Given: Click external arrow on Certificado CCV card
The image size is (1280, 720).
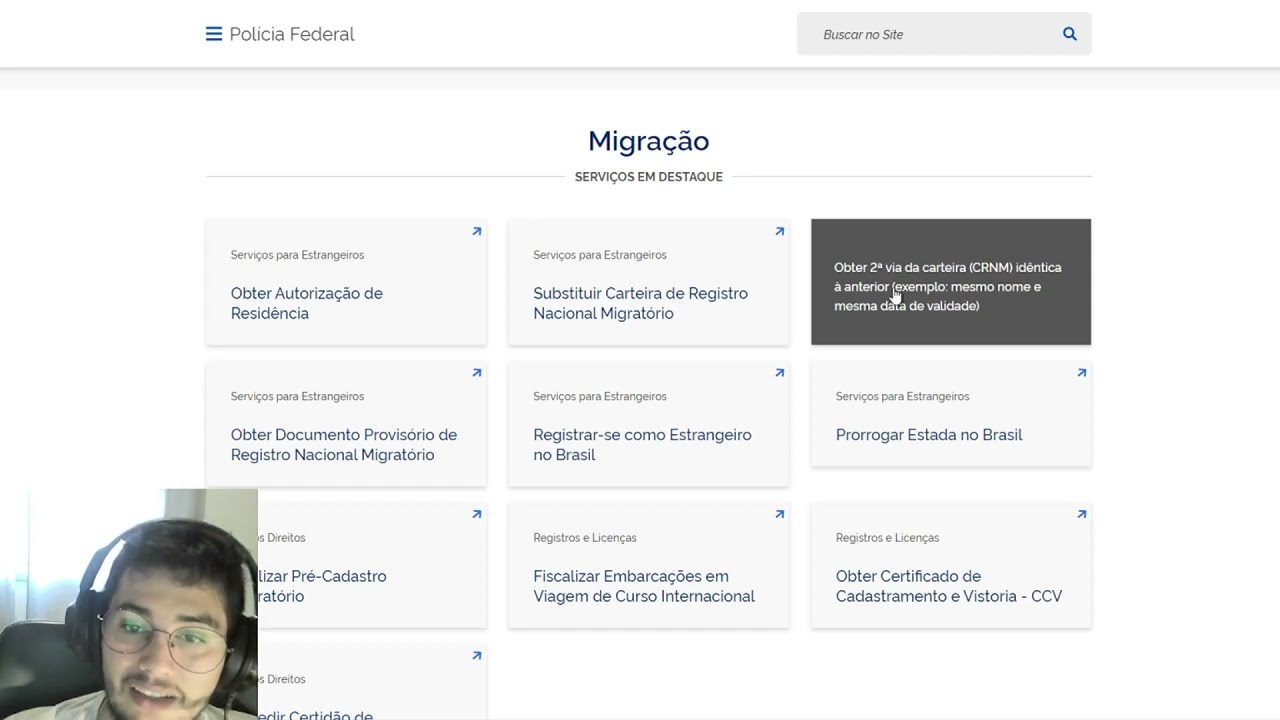Looking at the screenshot, I should 1082,514.
